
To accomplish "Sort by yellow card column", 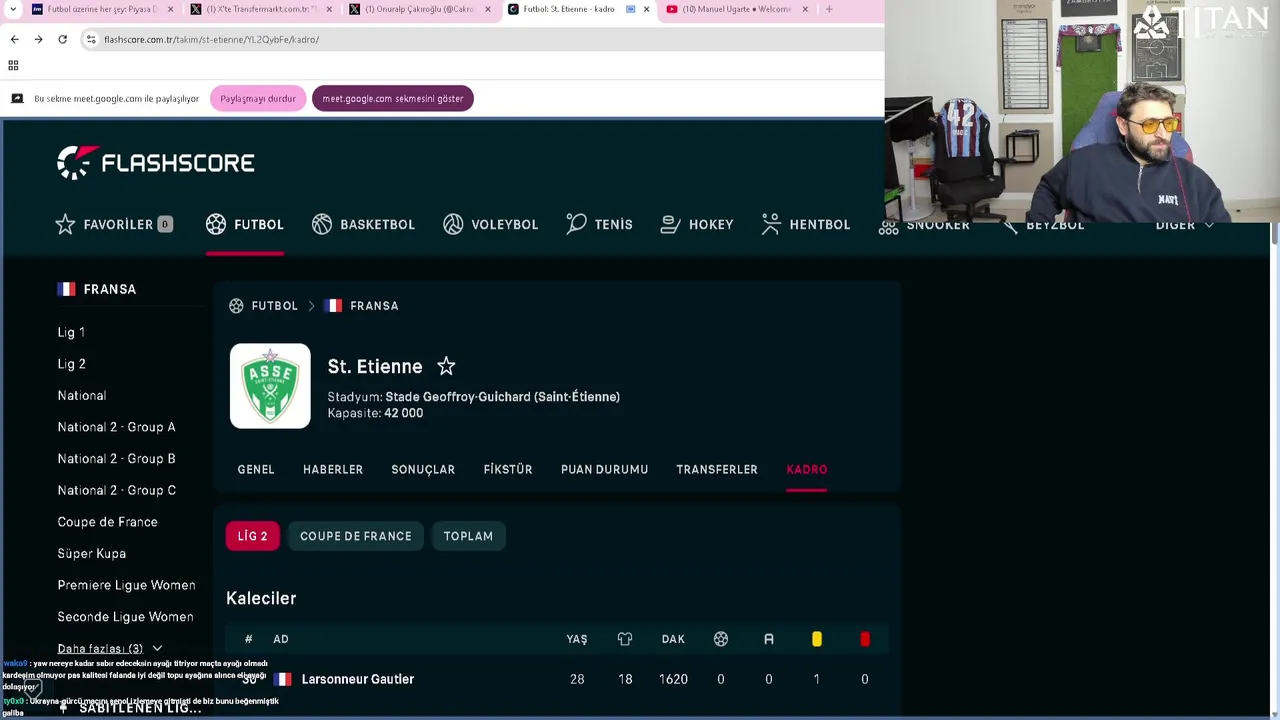I will tap(817, 639).
